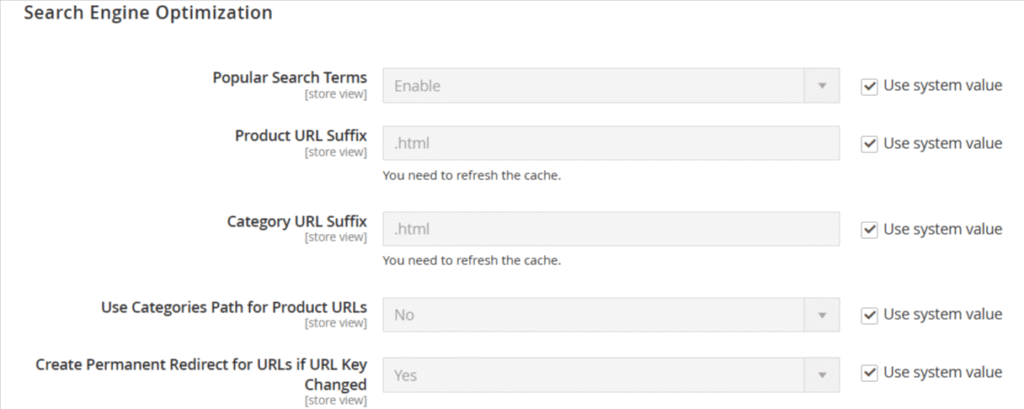The width and height of the screenshot is (1024, 409).
Task: Open the Popular Search Terms dropdown
Action: point(610,86)
